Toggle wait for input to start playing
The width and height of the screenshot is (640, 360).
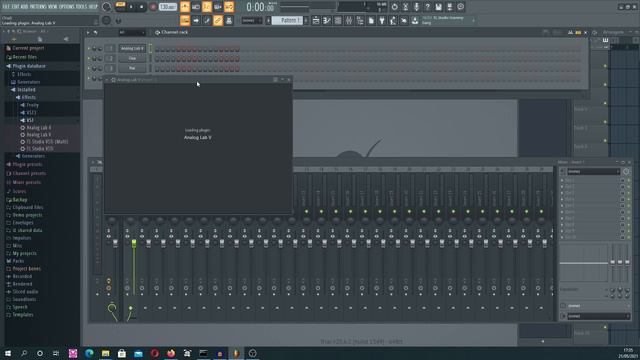(x=196, y=7)
